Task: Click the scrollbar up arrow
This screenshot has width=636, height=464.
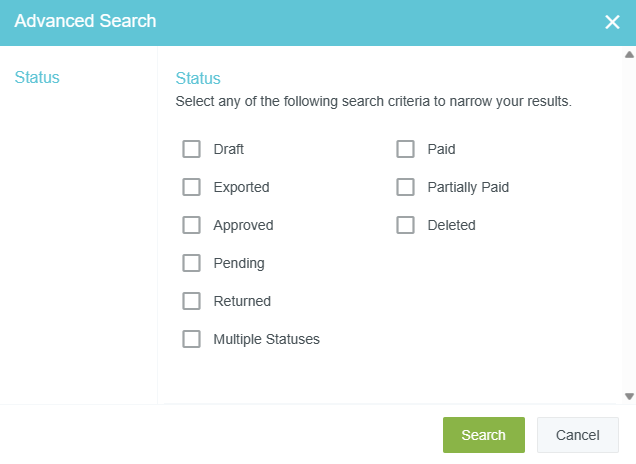Action: click(x=629, y=56)
